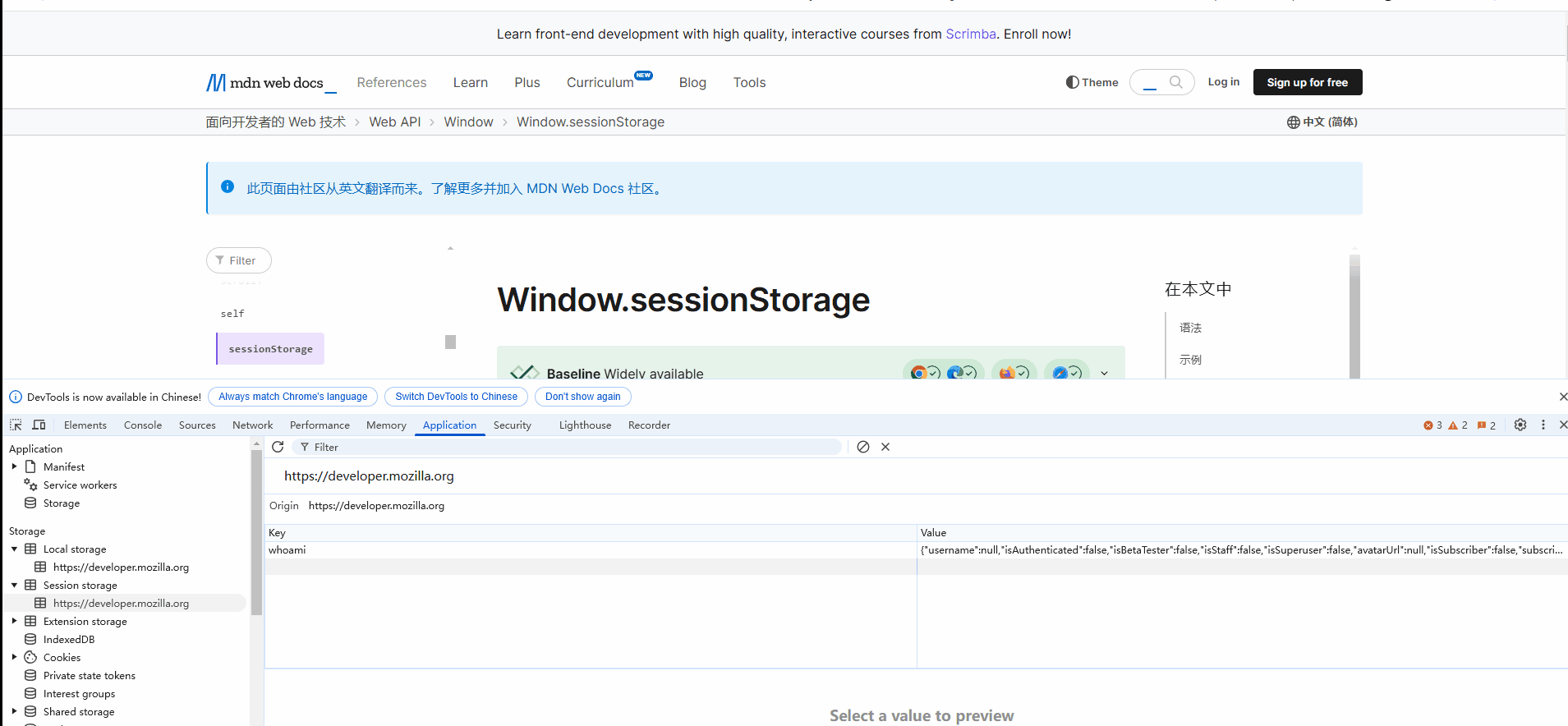Viewport: 1568px width, 726px height.
Task: Collapse the Local storage tree
Action: click(x=14, y=549)
